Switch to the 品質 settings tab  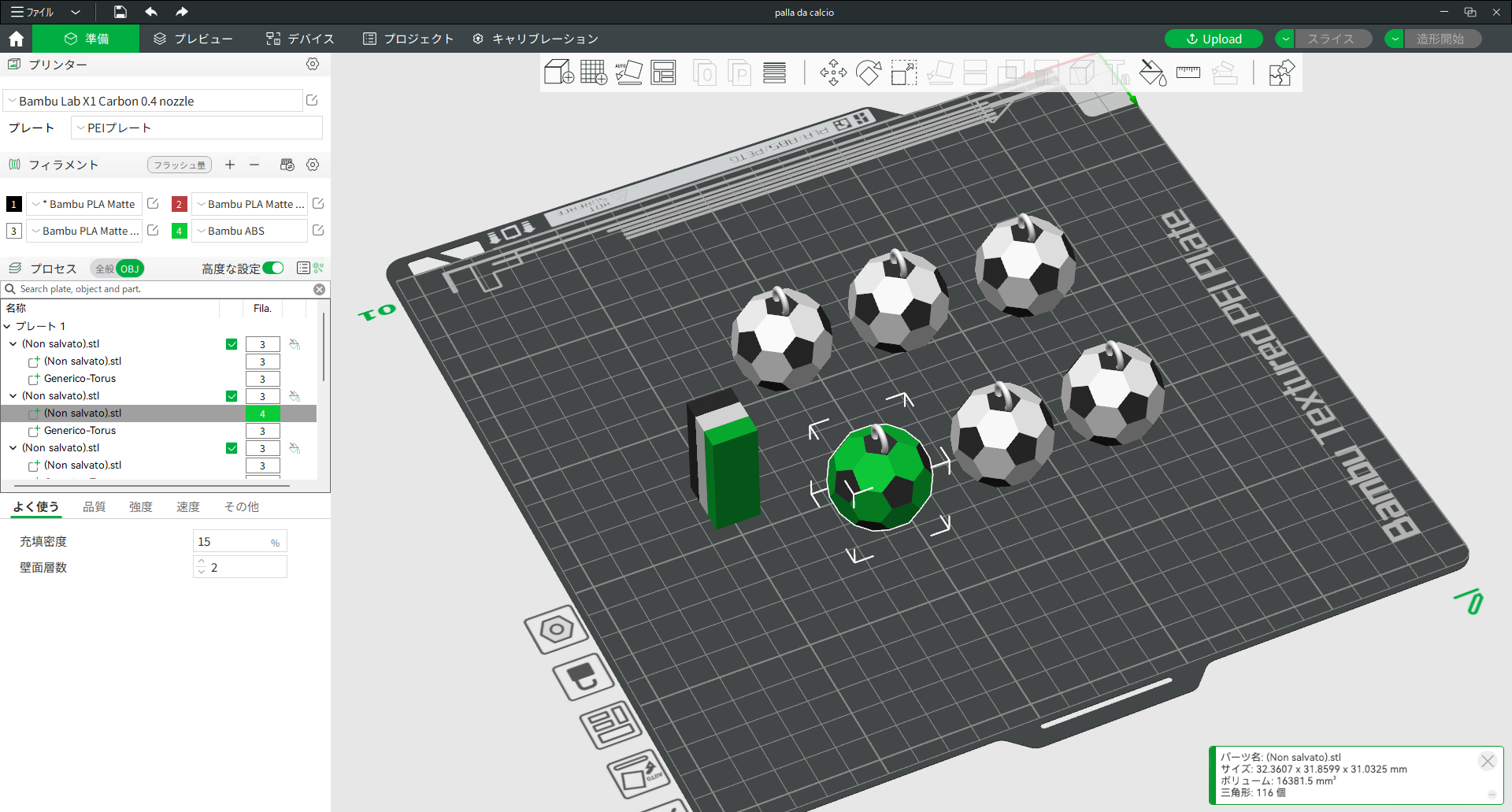[94, 506]
